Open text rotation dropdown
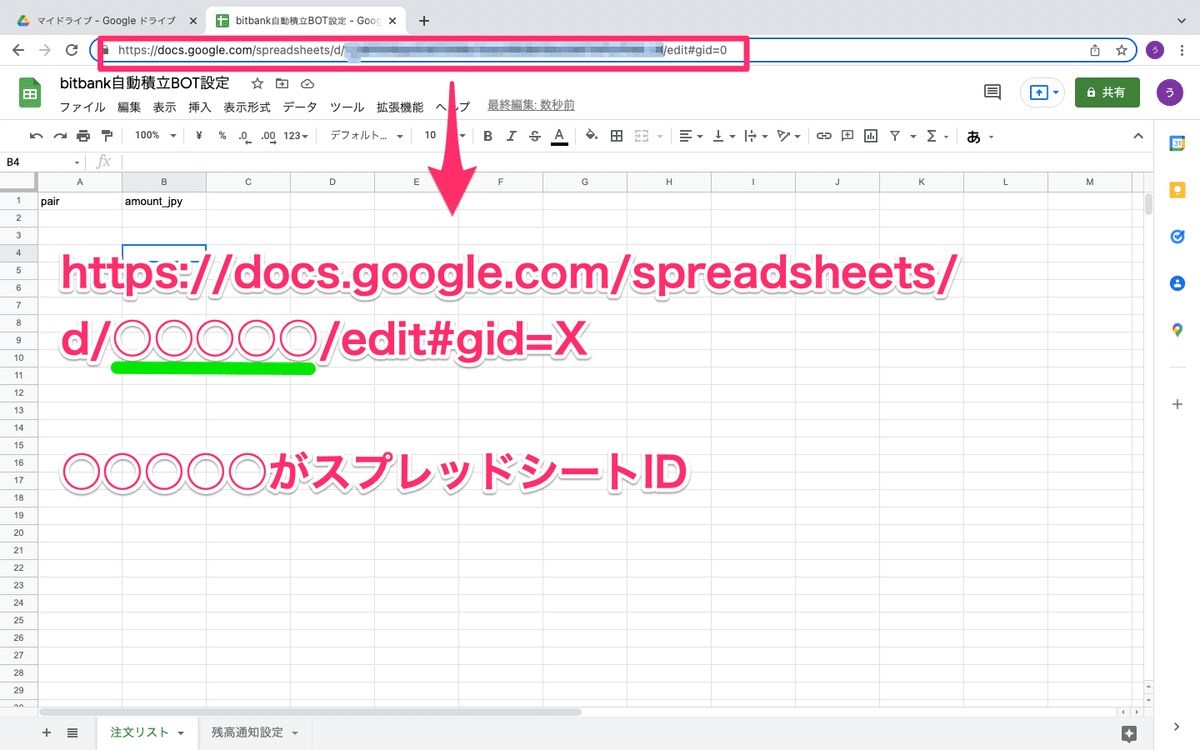Screen dimensions: 1200x750 [x=790, y=136]
